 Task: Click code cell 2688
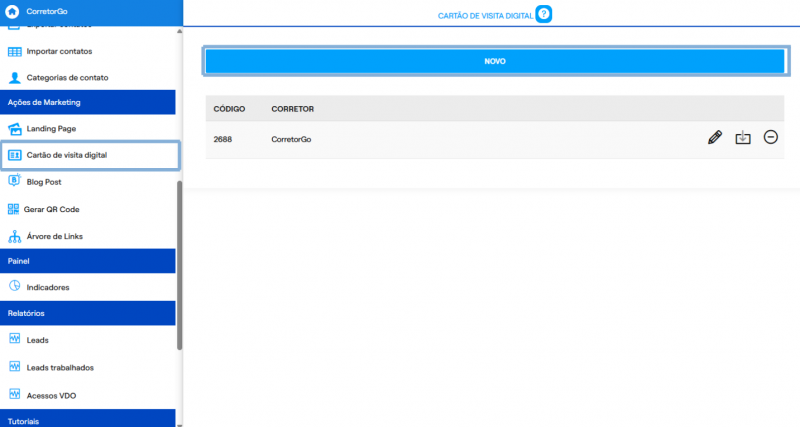click(222, 139)
